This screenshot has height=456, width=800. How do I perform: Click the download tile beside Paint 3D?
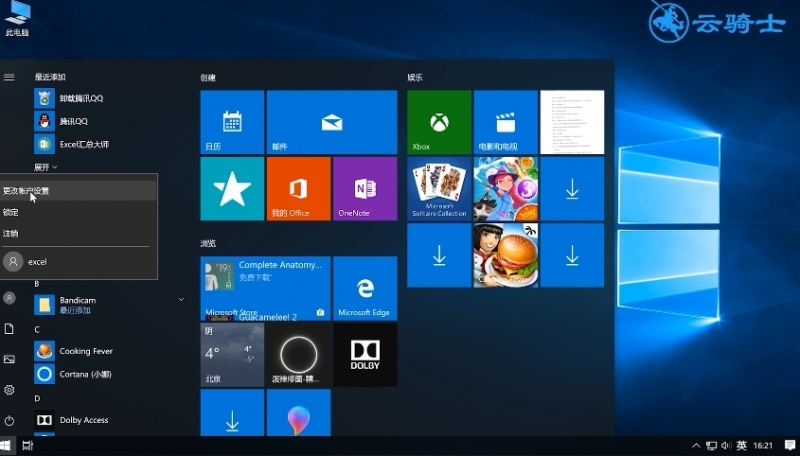tap(232, 412)
